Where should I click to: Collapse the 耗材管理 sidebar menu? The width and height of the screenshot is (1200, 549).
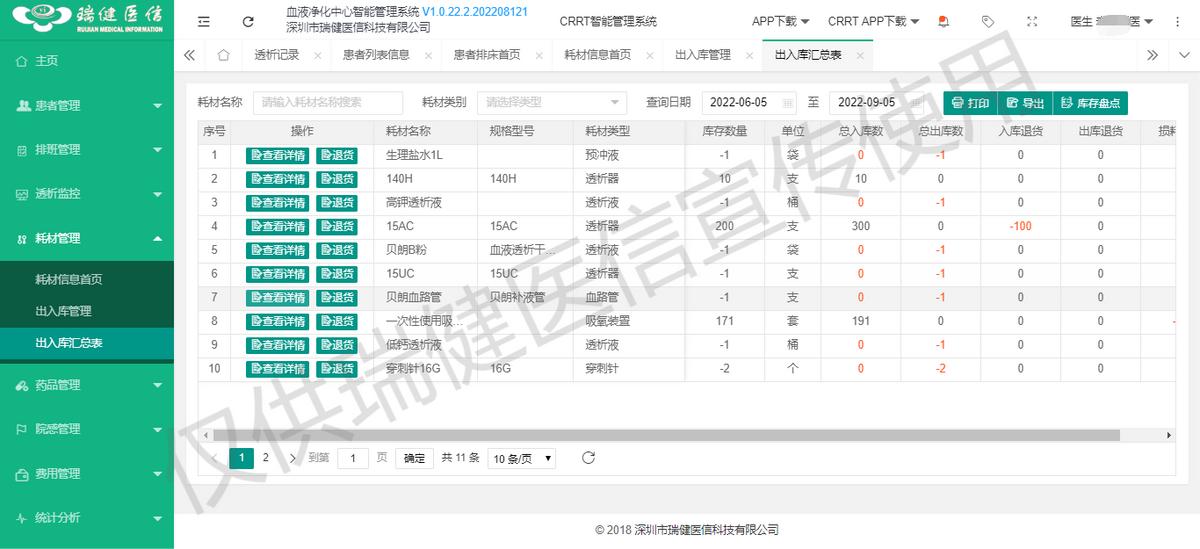pyautogui.click(x=87, y=238)
